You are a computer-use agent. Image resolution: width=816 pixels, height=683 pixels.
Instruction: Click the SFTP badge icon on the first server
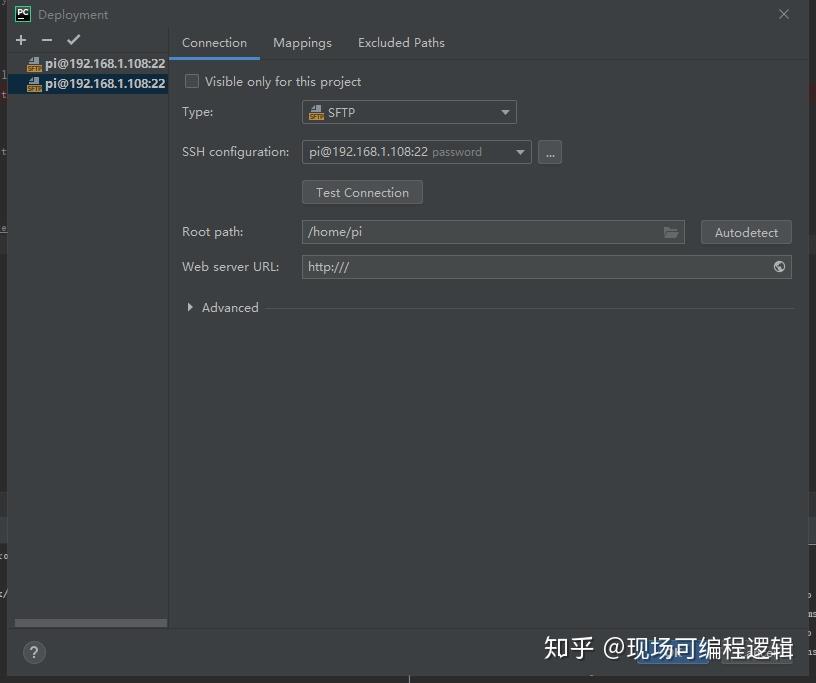(x=33, y=62)
